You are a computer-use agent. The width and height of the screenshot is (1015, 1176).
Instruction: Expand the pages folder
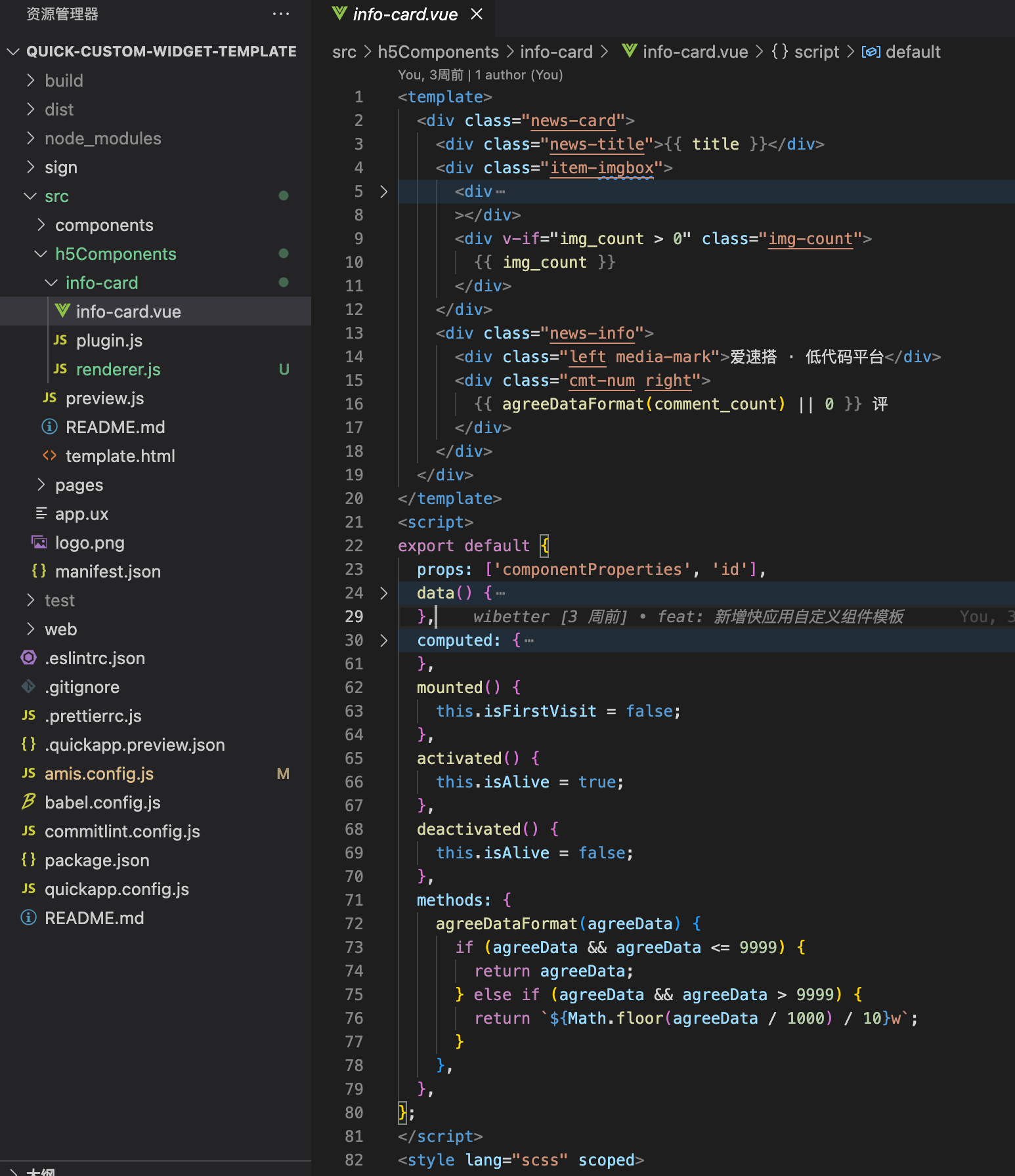coord(41,484)
